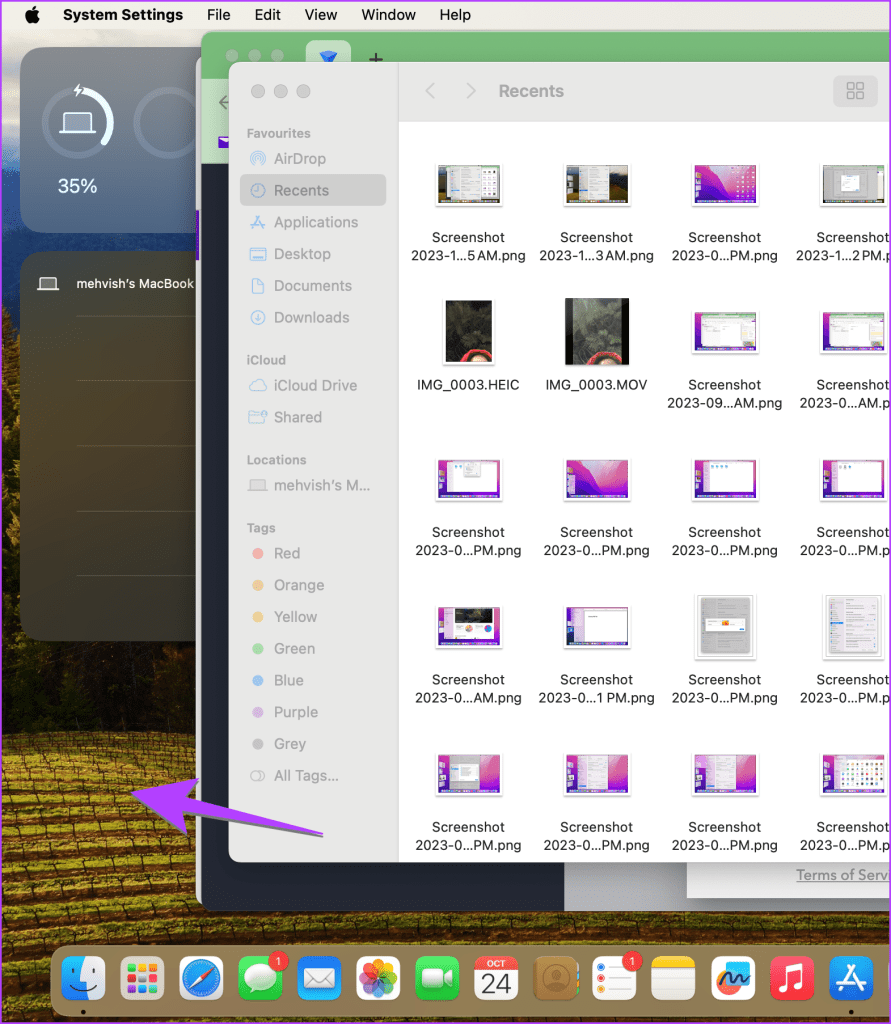The width and height of the screenshot is (891, 1024).
Task: Open the View menu
Action: [x=320, y=15]
